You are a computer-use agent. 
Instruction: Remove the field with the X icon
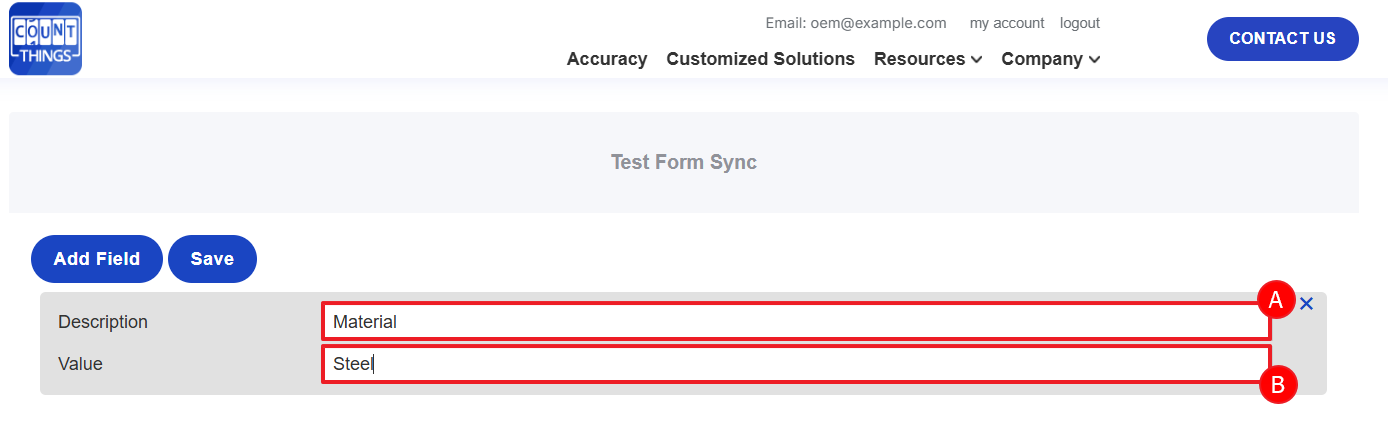click(1306, 304)
